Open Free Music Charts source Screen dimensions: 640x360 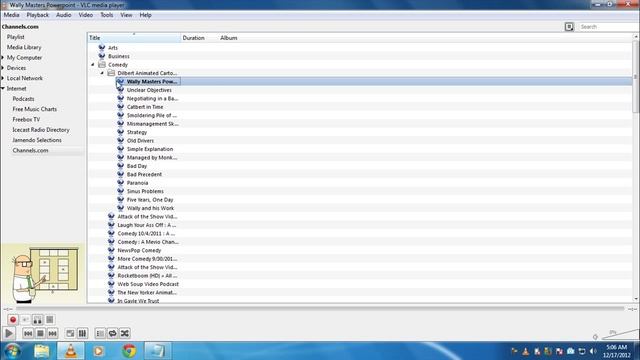[x=35, y=109]
